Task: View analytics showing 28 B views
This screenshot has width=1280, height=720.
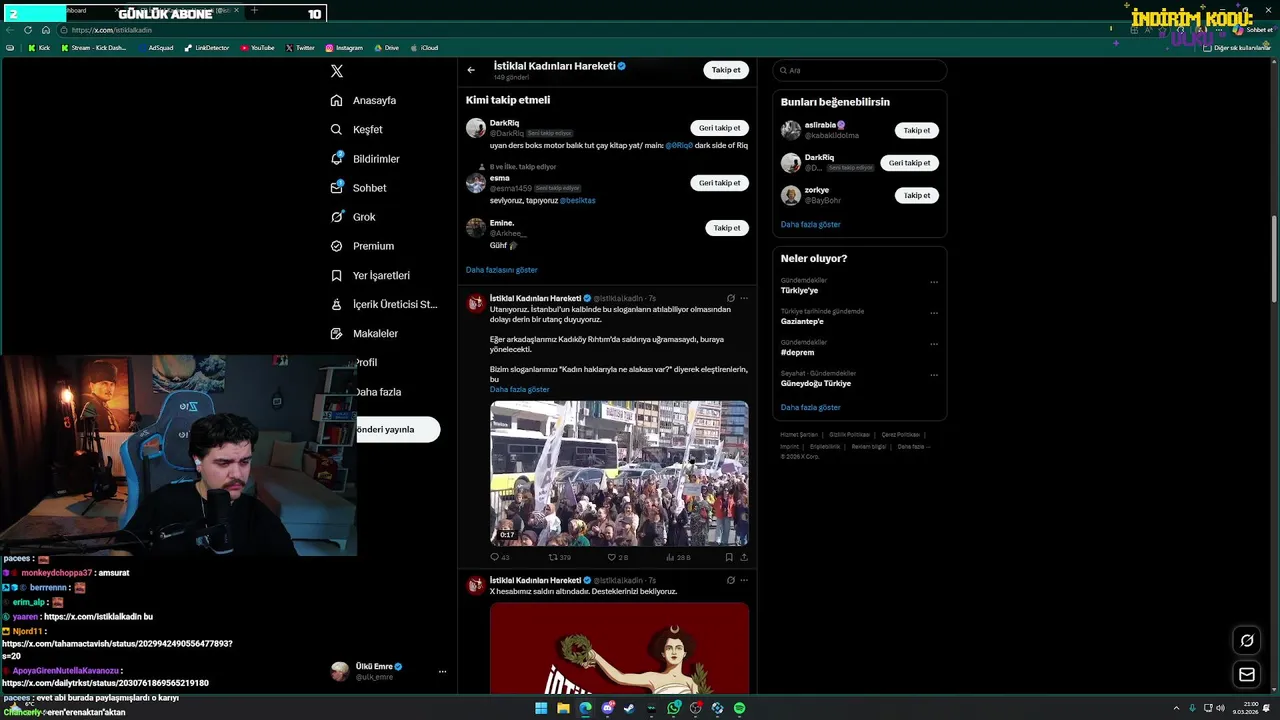Action: click(x=678, y=557)
